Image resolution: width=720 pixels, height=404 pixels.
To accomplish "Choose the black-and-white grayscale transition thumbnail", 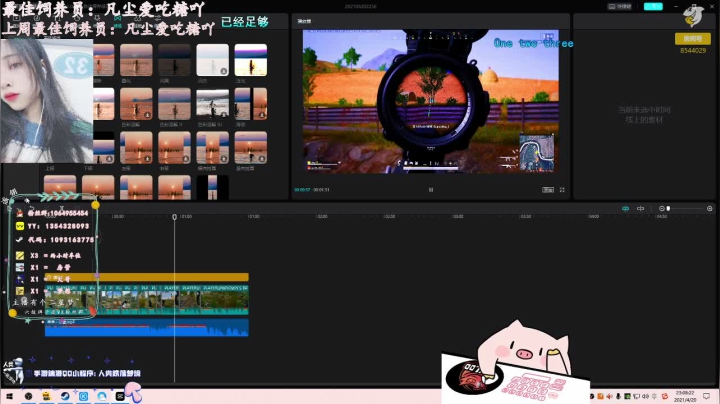I will coord(212,104).
